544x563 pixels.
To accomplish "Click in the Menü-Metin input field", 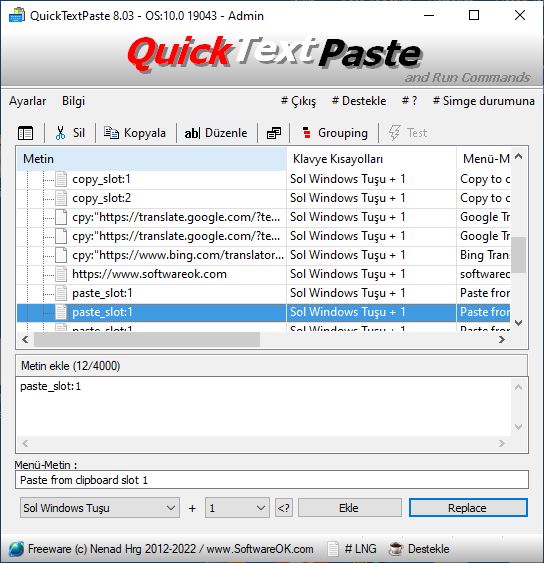I will pos(272,480).
